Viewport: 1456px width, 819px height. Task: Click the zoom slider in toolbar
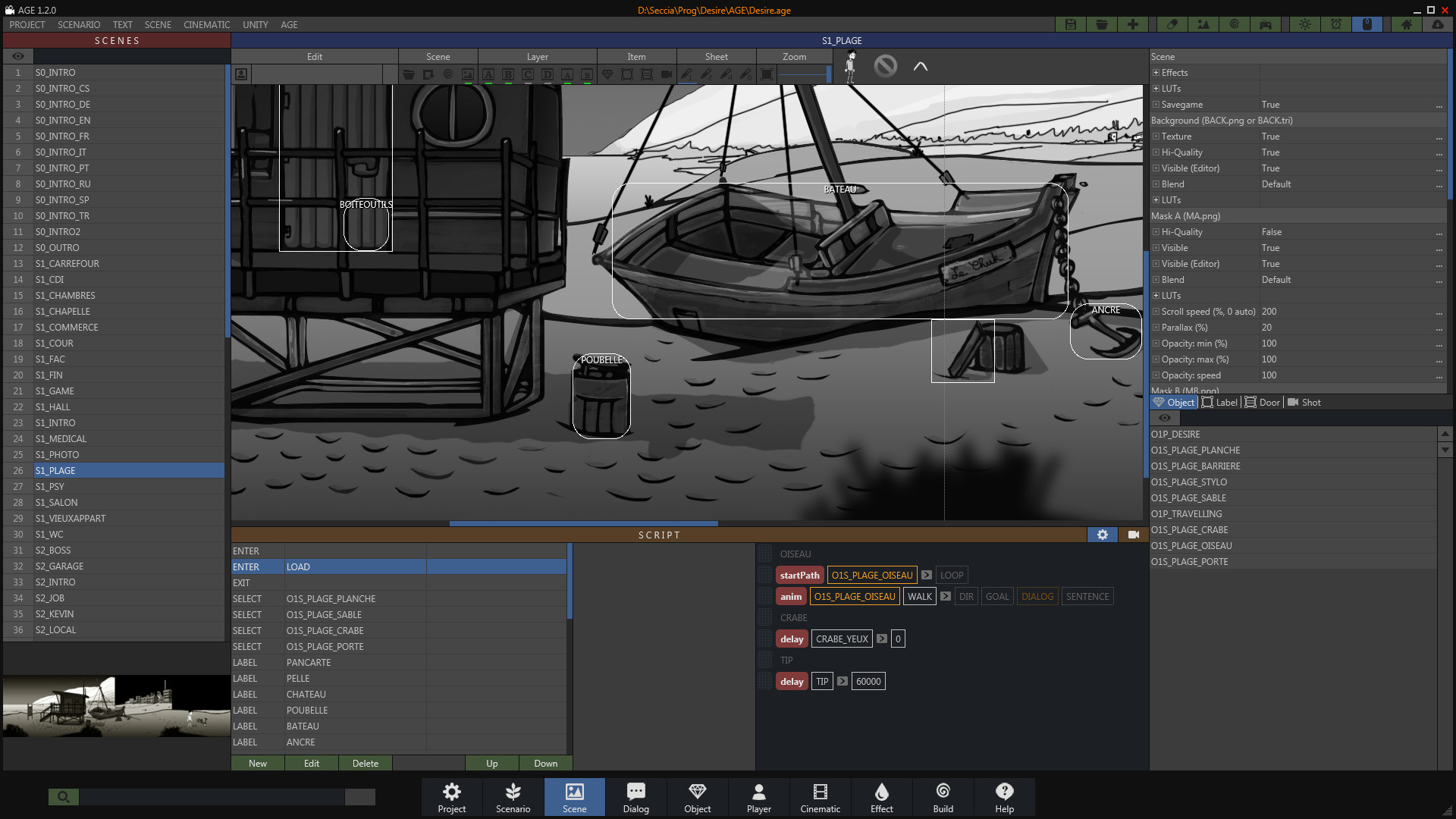pos(804,74)
